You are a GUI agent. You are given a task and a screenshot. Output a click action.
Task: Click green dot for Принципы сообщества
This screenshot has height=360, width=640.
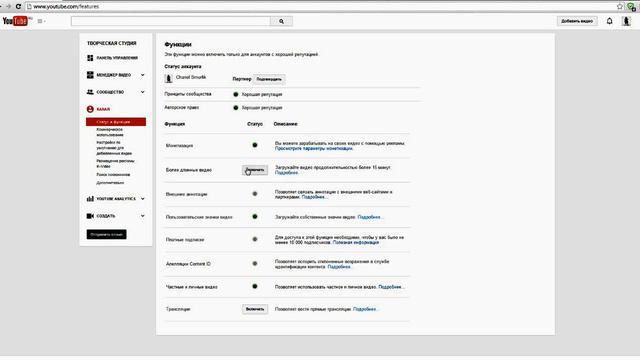click(x=236, y=94)
